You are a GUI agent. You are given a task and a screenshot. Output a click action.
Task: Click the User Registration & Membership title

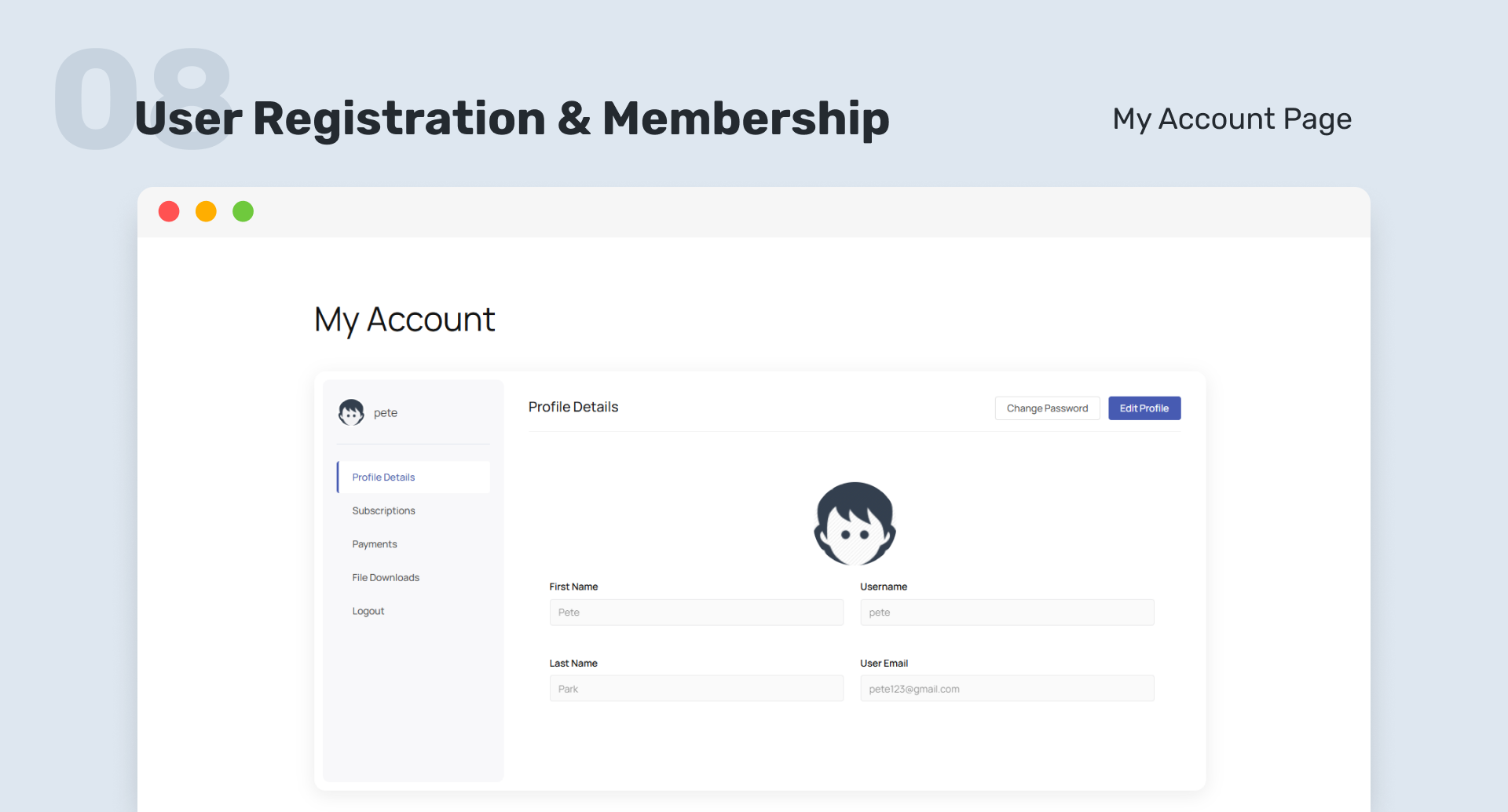[x=512, y=119]
